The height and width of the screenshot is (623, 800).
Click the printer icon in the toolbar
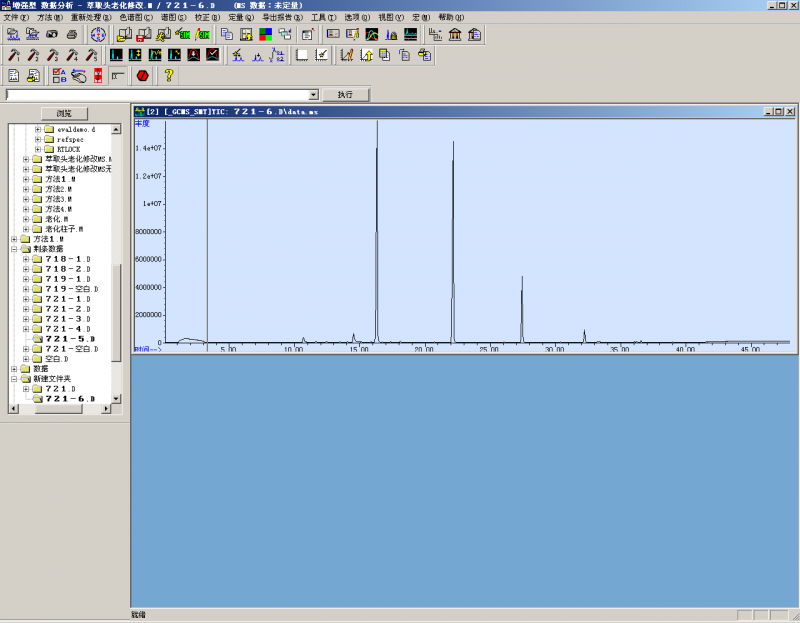click(70, 34)
